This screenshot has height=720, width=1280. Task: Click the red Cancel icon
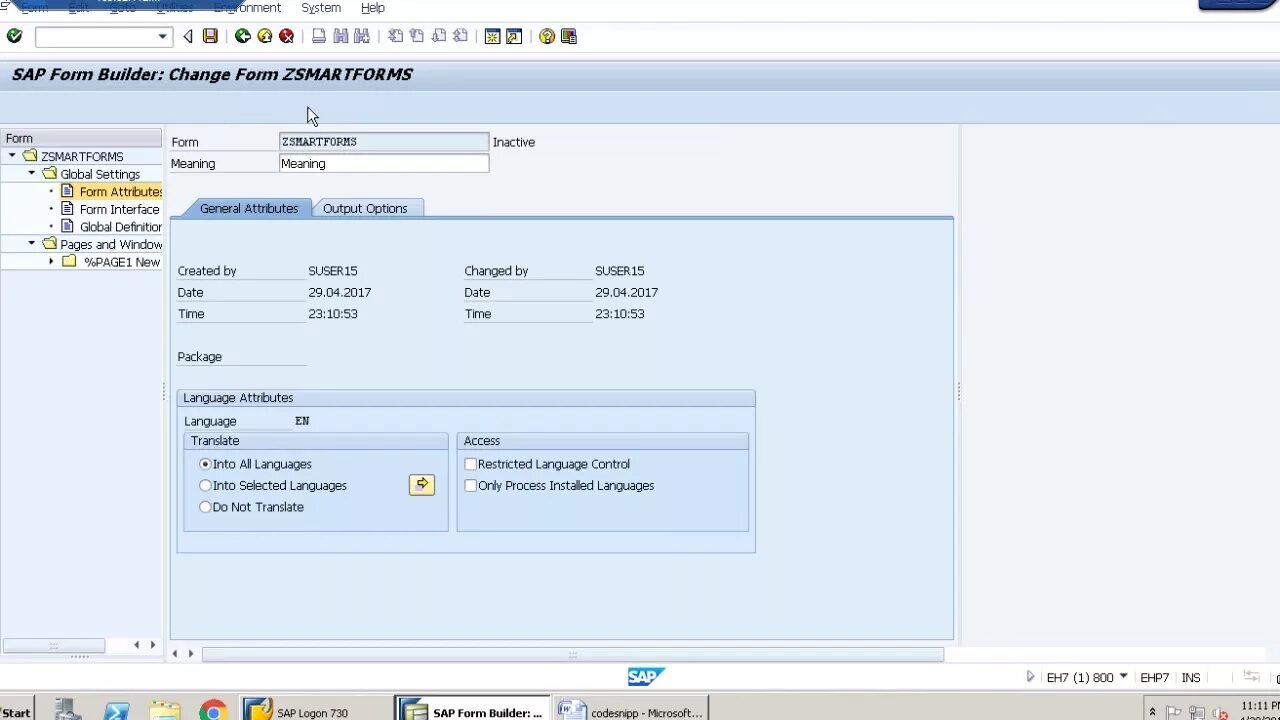pyautogui.click(x=287, y=36)
